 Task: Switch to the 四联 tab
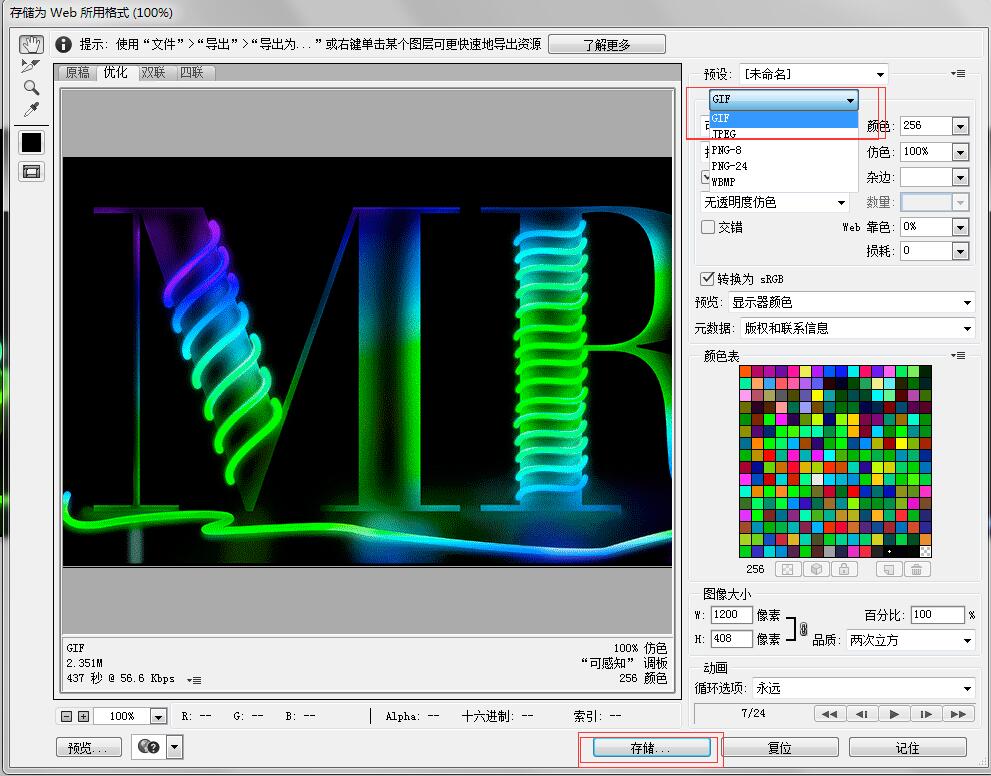[x=192, y=73]
